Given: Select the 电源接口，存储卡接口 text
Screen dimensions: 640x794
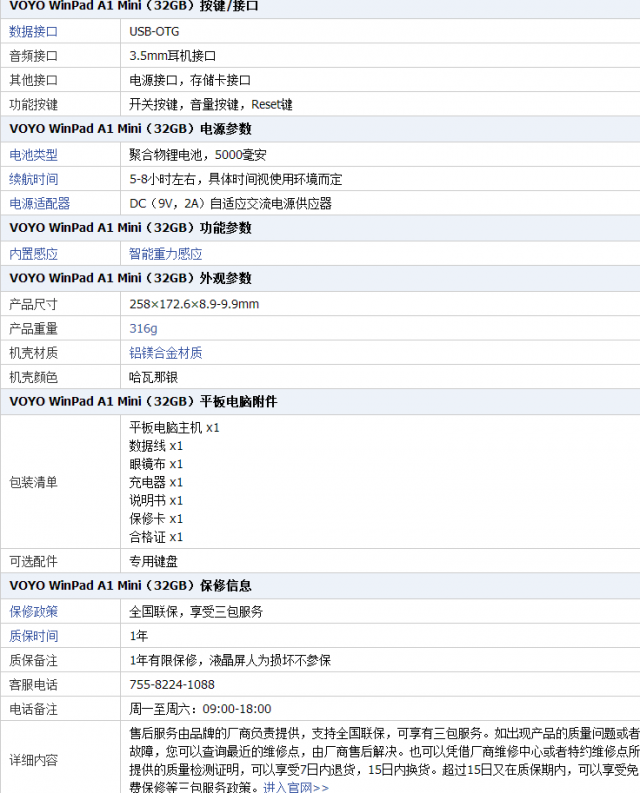Looking at the screenshot, I should (190, 80).
